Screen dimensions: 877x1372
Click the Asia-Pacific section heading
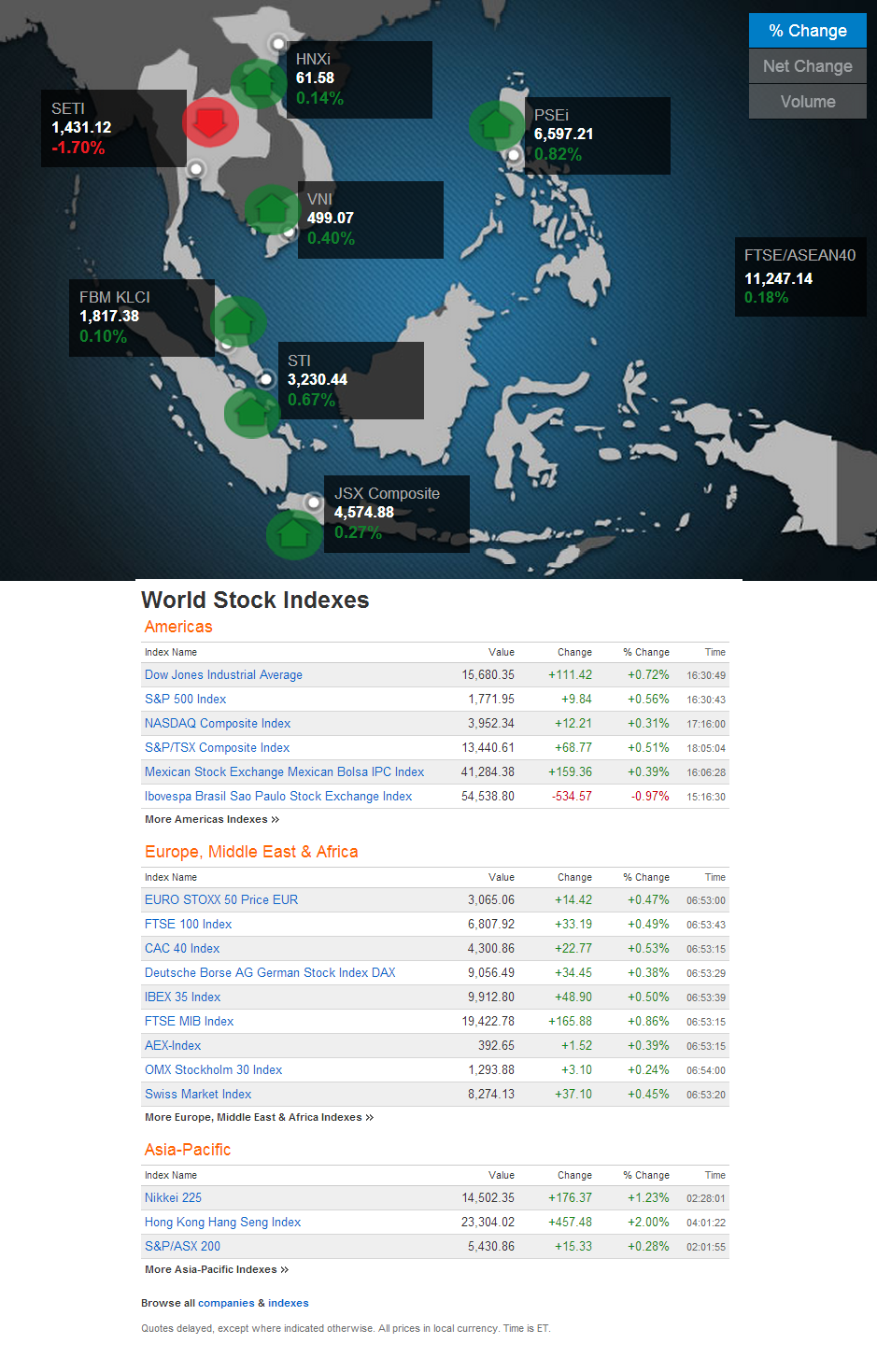[x=188, y=1150]
